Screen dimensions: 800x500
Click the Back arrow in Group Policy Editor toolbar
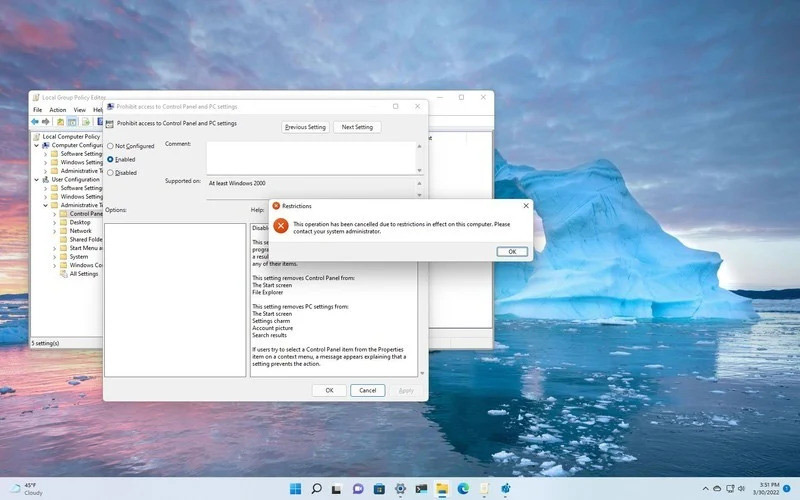click(x=35, y=122)
